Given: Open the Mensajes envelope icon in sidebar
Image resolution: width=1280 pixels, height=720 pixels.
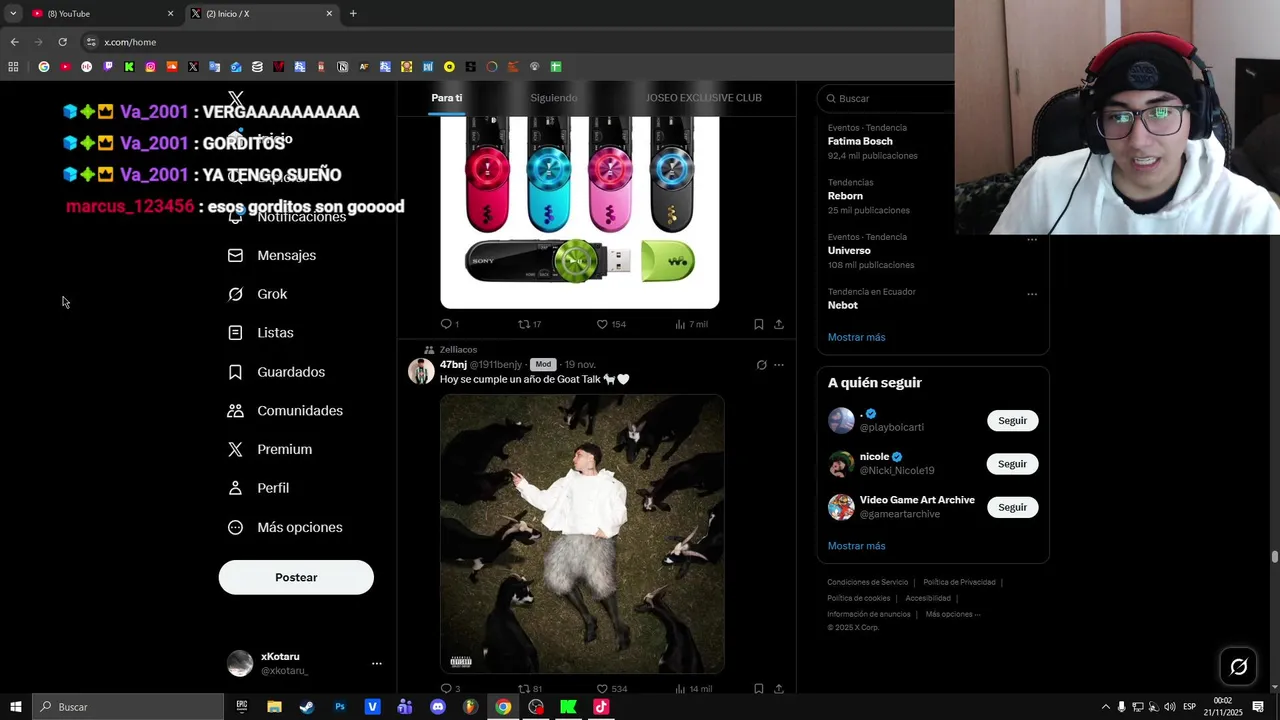Looking at the screenshot, I should tap(235, 255).
